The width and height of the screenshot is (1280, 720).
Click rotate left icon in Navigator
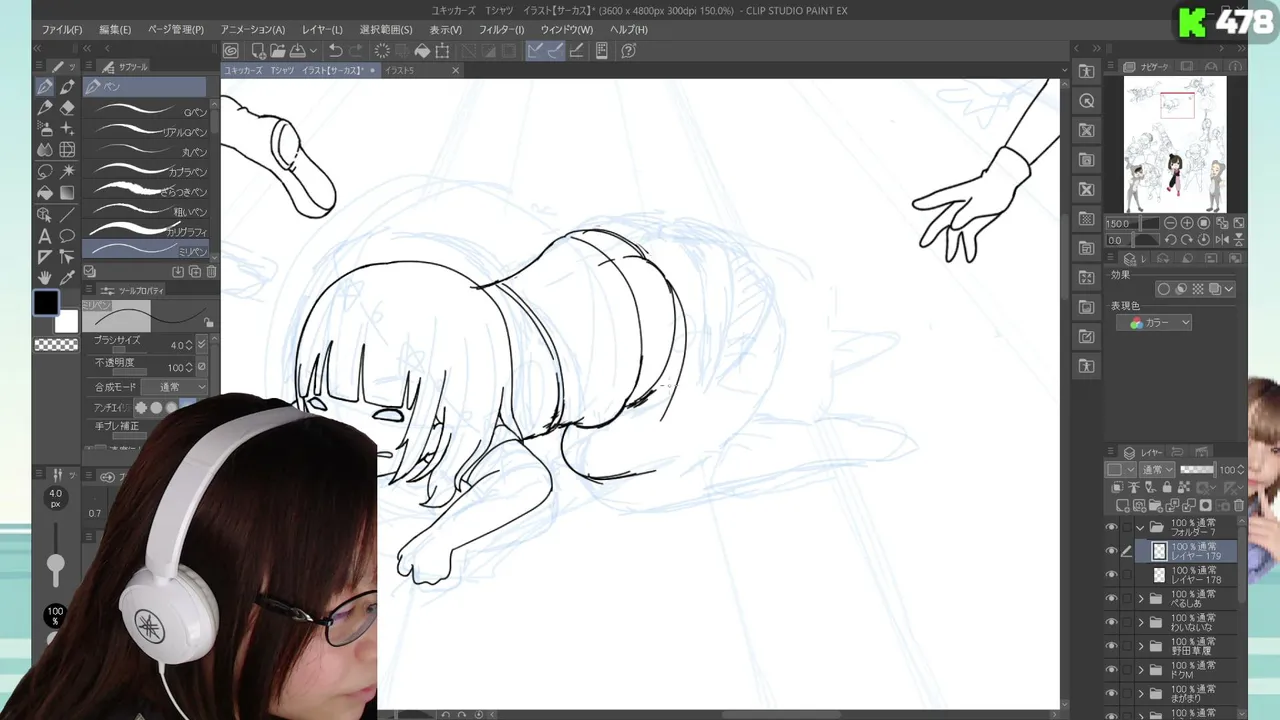[x=1170, y=240]
